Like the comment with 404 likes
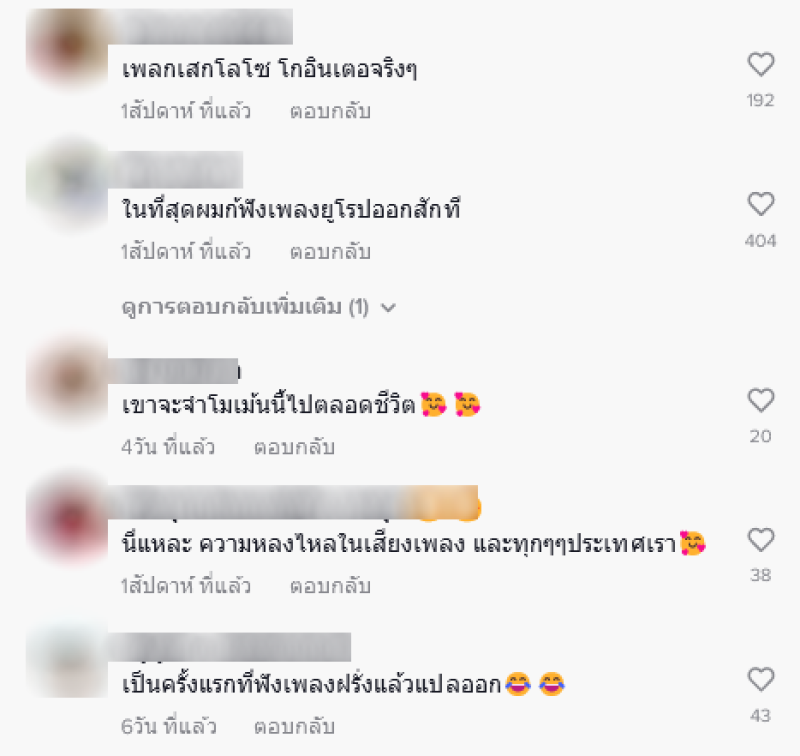This screenshot has width=800, height=756. click(761, 205)
